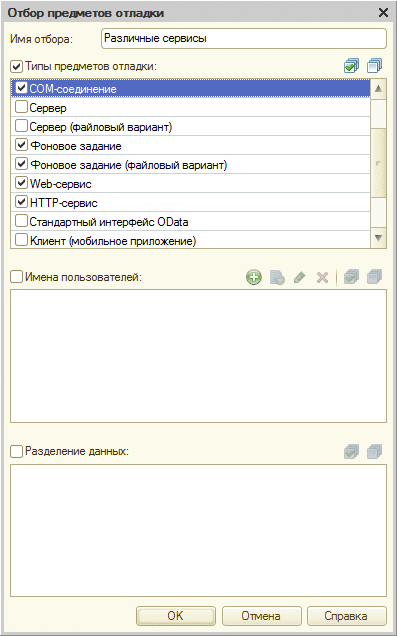This screenshot has width=397, height=636.
Task: Enable the Разделение данных checkbox
Action: tap(17, 451)
